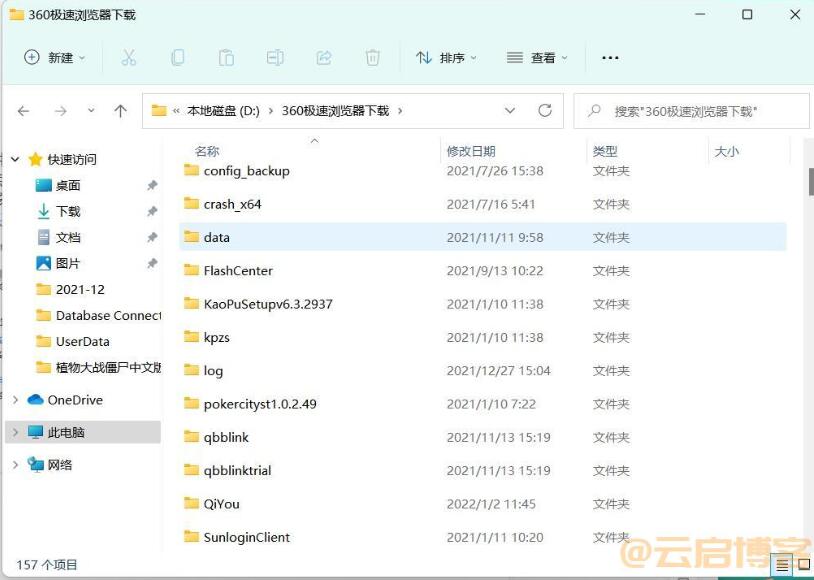The height and width of the screenshot is (580, 814).
Task: Click the date 2021/12/27 15:04
Action: click(498, 371)
